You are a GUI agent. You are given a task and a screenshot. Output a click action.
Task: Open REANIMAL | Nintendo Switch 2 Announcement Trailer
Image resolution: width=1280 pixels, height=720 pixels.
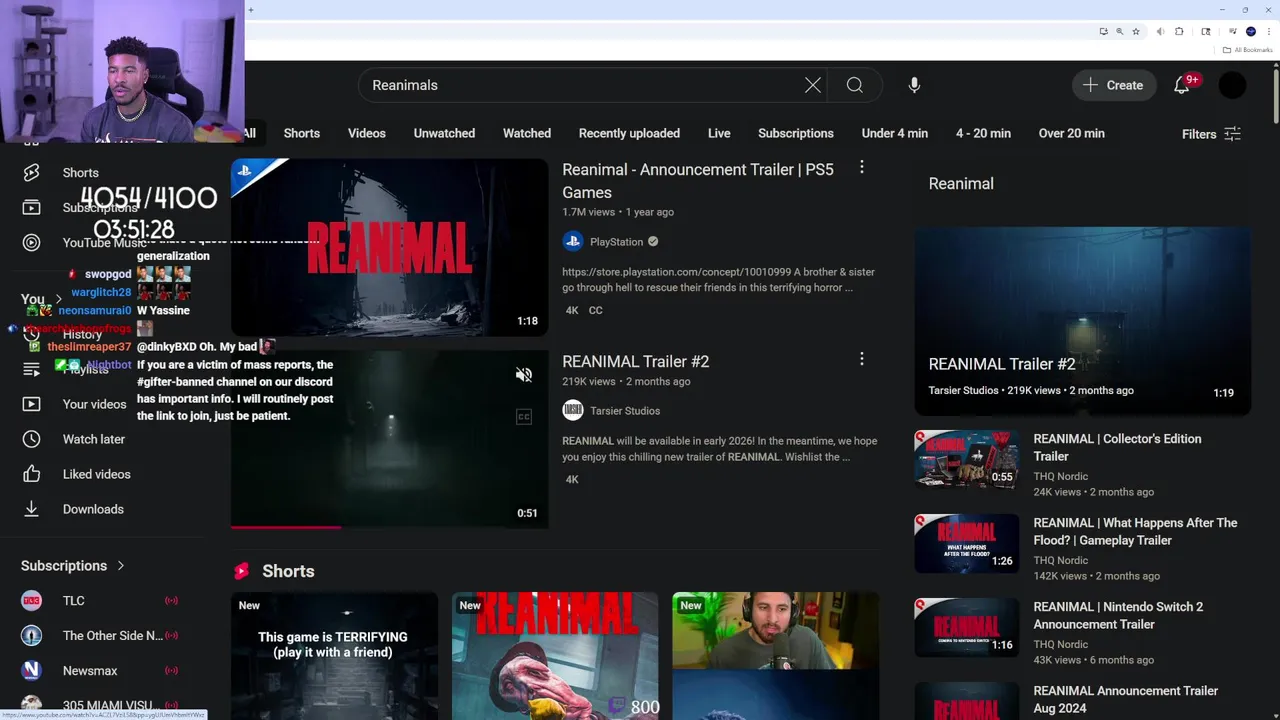1118,615
